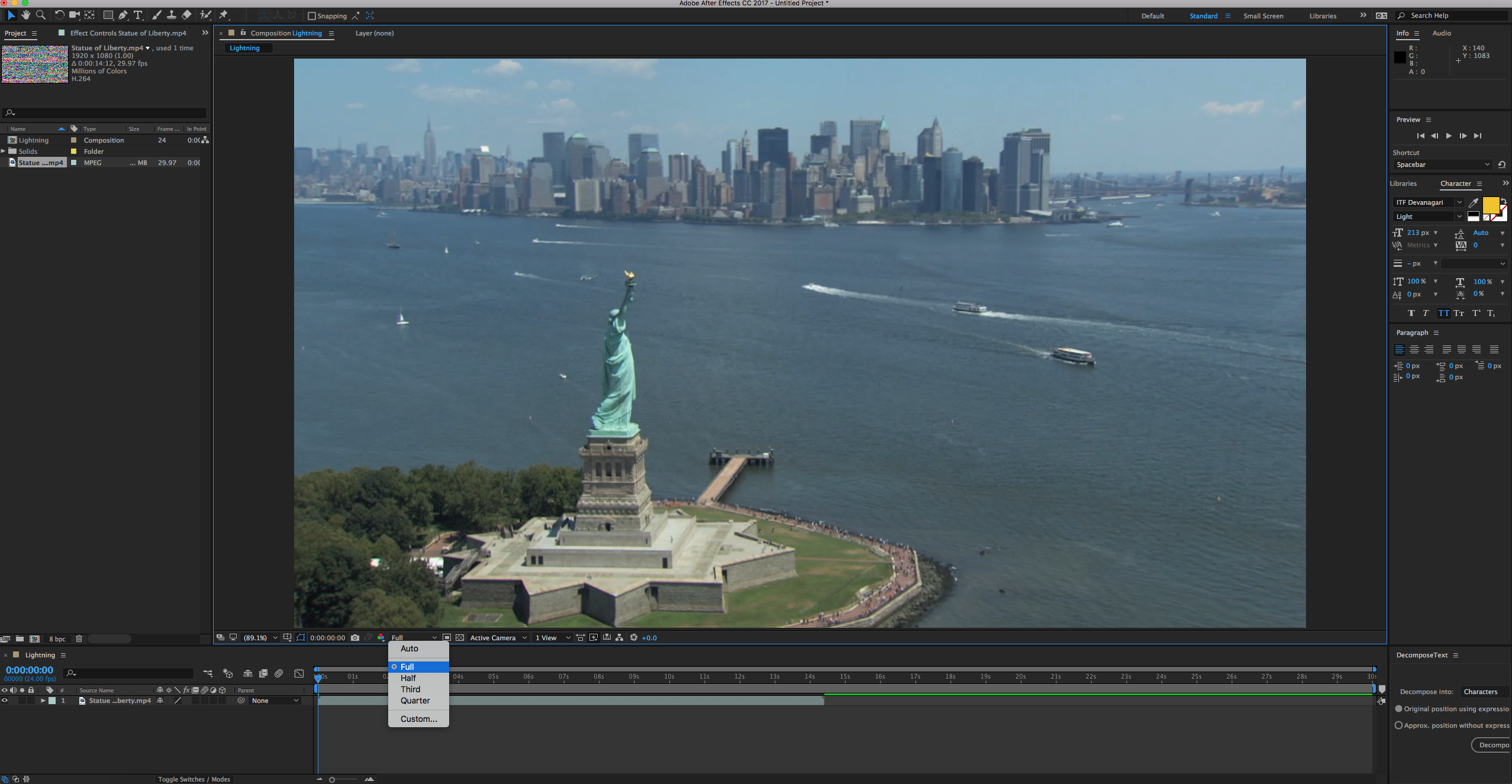The height and width of the screenshot is (784, 1512).
Task: Switch to Default workspace
Action: point(1152,16)
